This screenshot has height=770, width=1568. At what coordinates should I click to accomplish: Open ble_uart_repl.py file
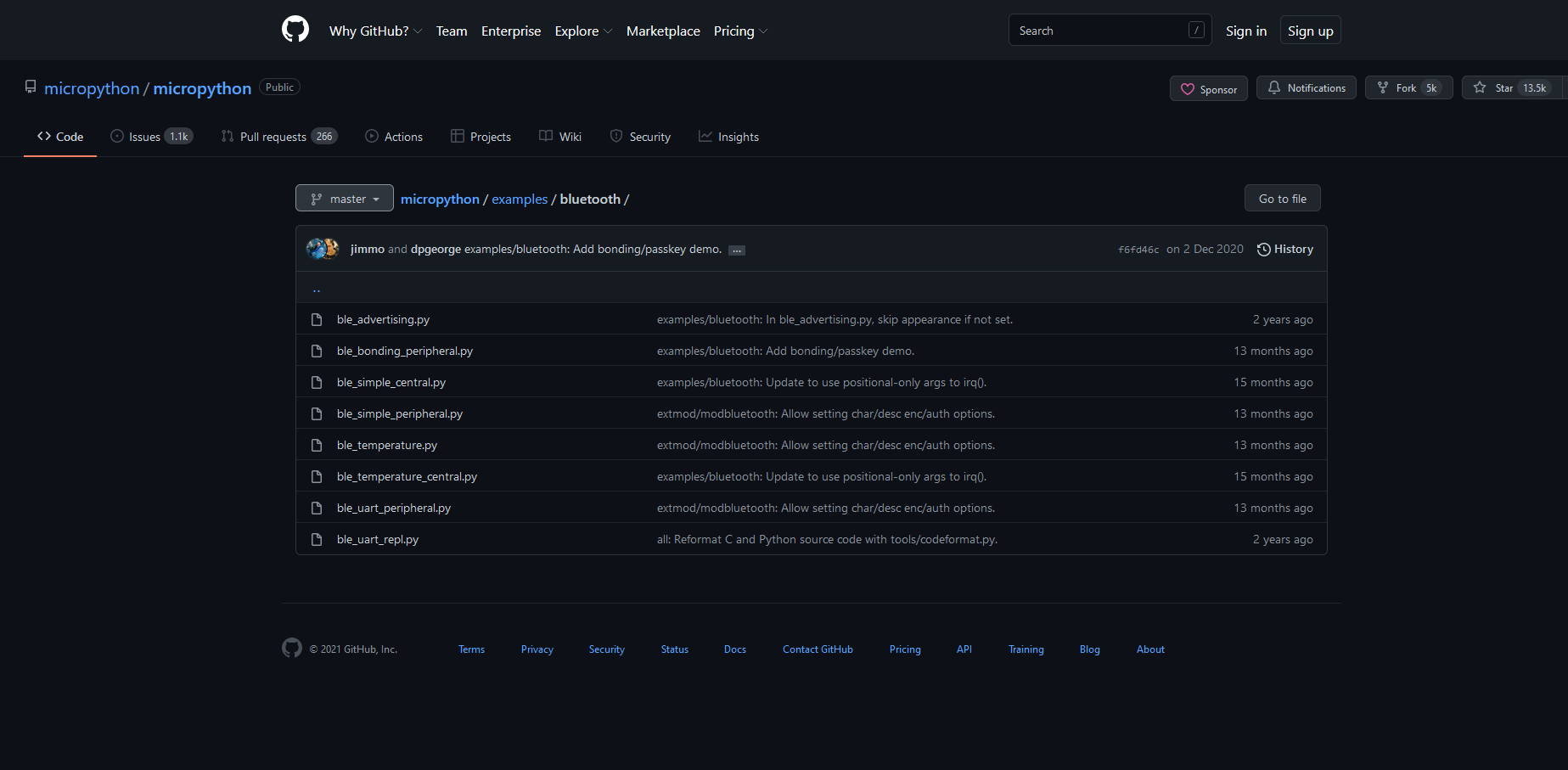[378, 539]
